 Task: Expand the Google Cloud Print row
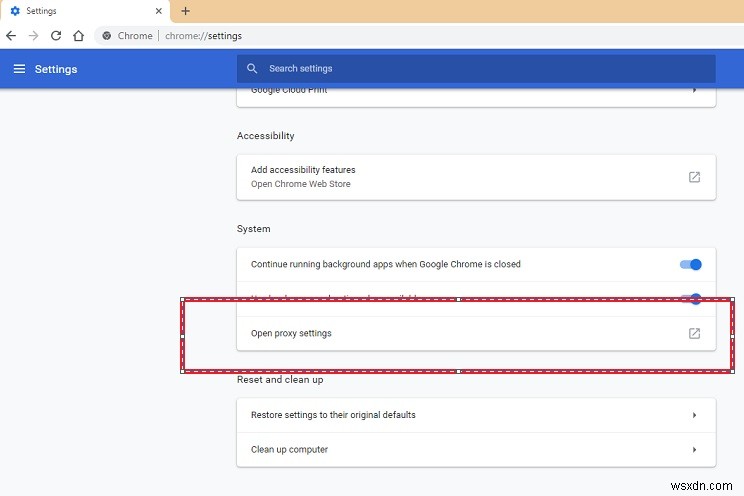point(694,90)
